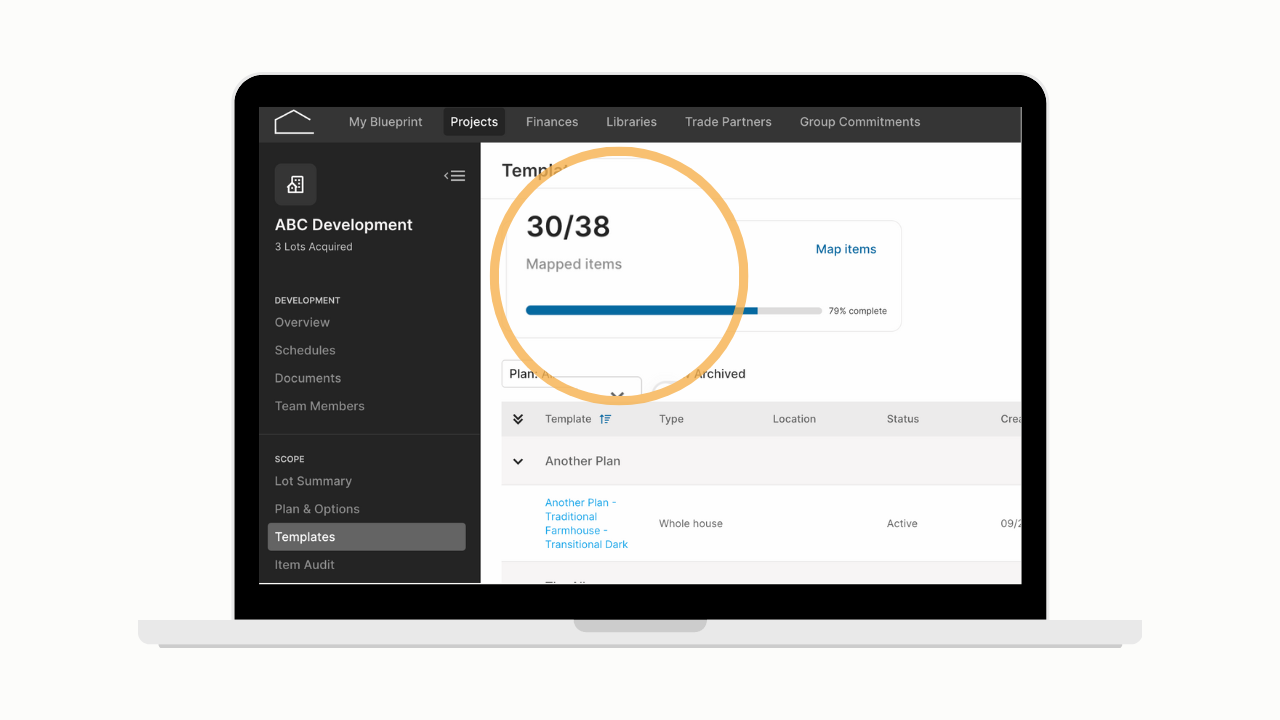Open the Plan filter dropdown
The height and width of the screenshot is (720, 1280).
(572, 383)
